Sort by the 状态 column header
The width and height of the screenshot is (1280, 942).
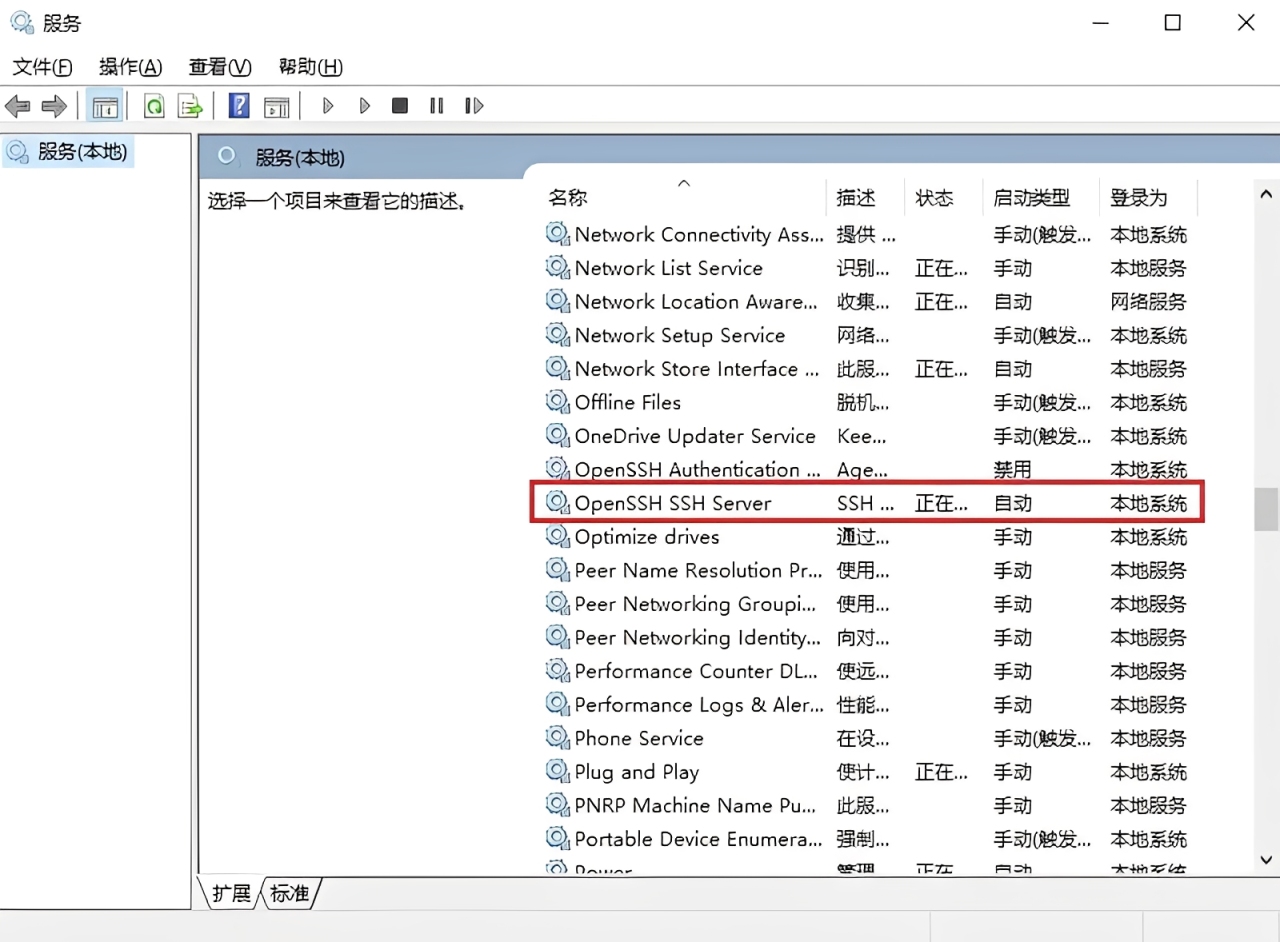coord(944,197)
